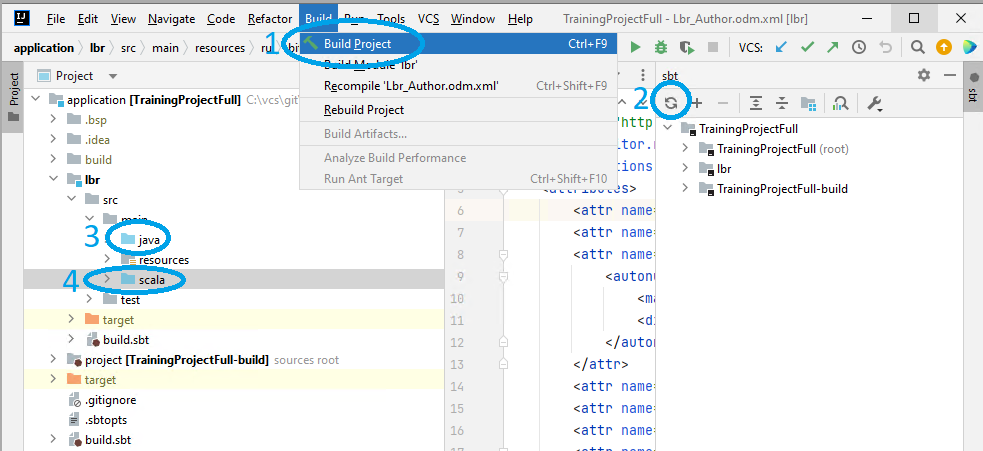983x451 pixels.
Task: Open Show History clock icon
Action: coord(859,47)
